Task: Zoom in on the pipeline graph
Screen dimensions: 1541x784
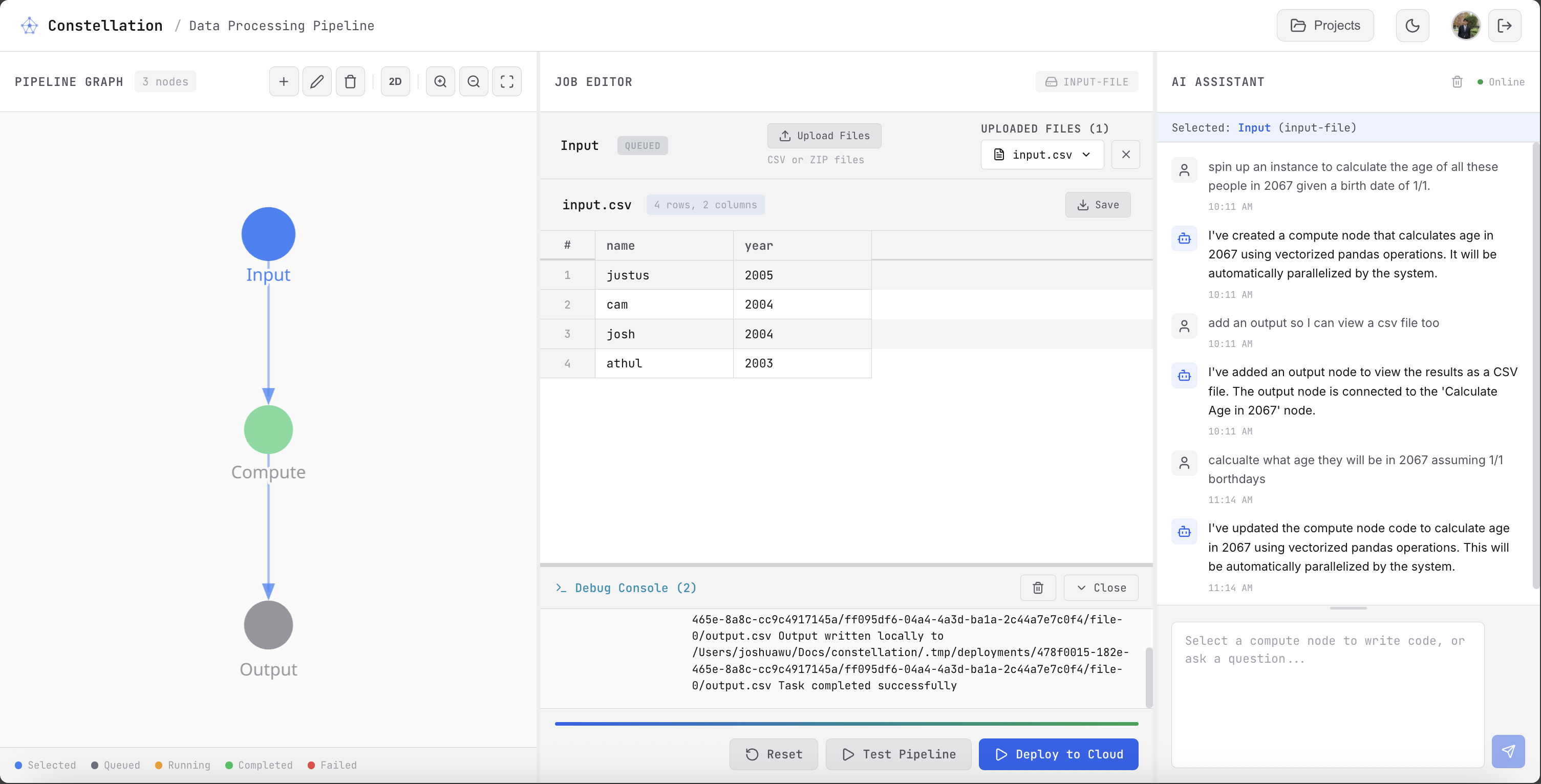Action: [440, 81]
